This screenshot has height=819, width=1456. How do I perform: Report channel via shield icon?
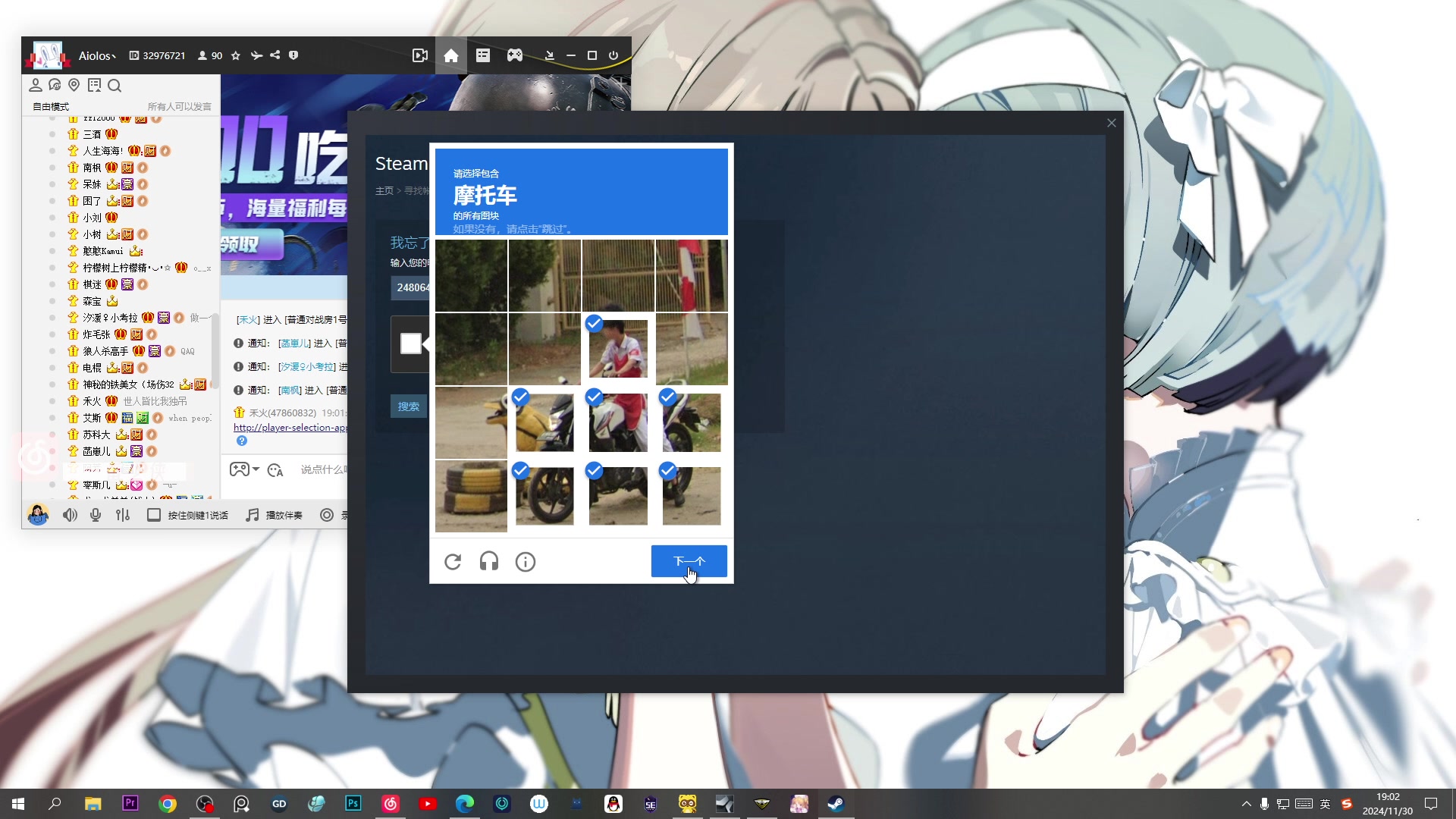[x=293, y=55]
